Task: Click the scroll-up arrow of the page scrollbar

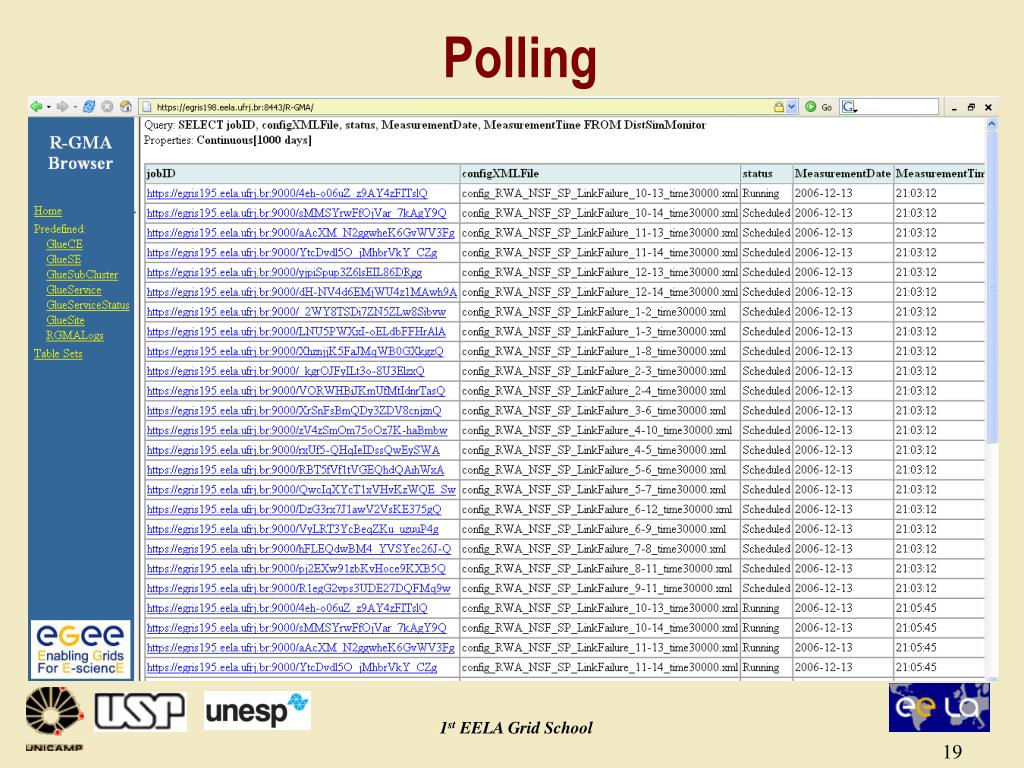Action: coord(992,124)
